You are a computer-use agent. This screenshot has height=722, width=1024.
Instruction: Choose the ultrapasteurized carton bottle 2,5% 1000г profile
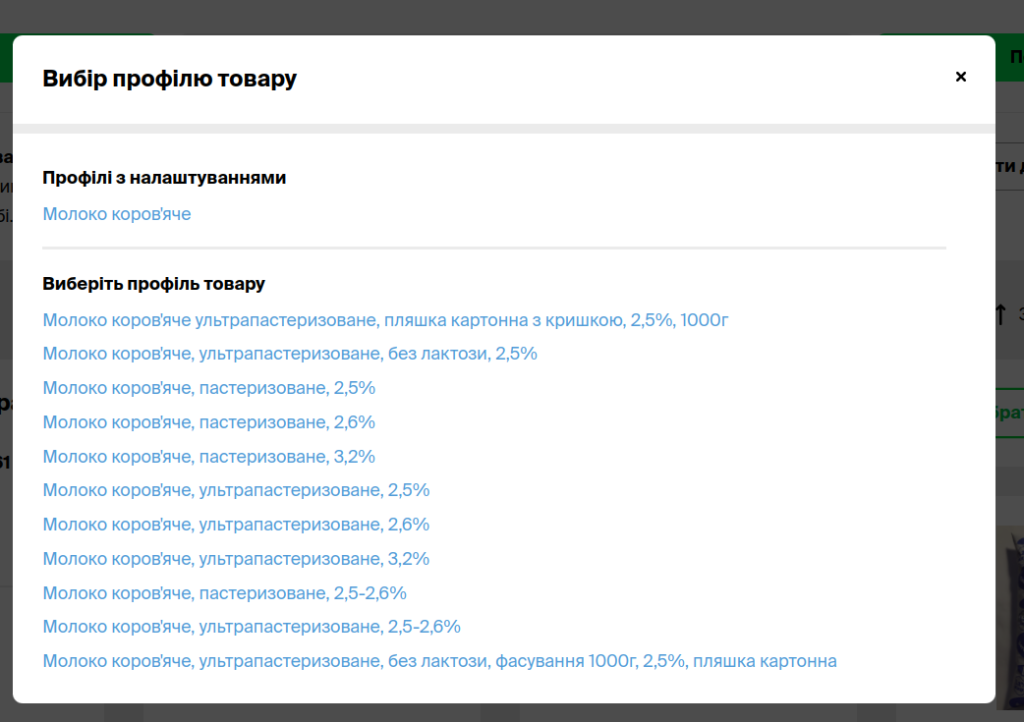[x=385, y=319]
